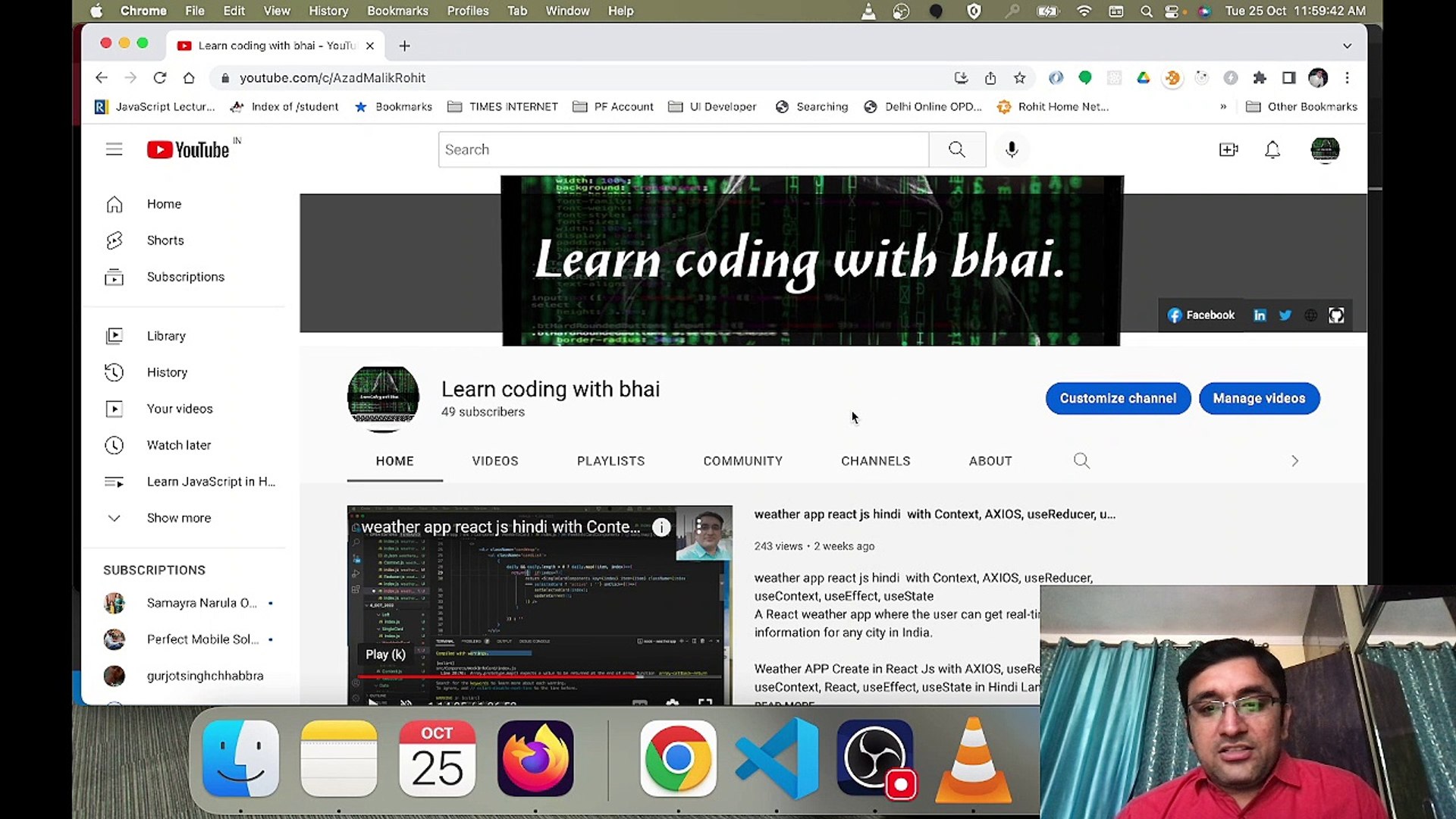Click the YouTube logo
The image size is (1456, 819).
188,149
